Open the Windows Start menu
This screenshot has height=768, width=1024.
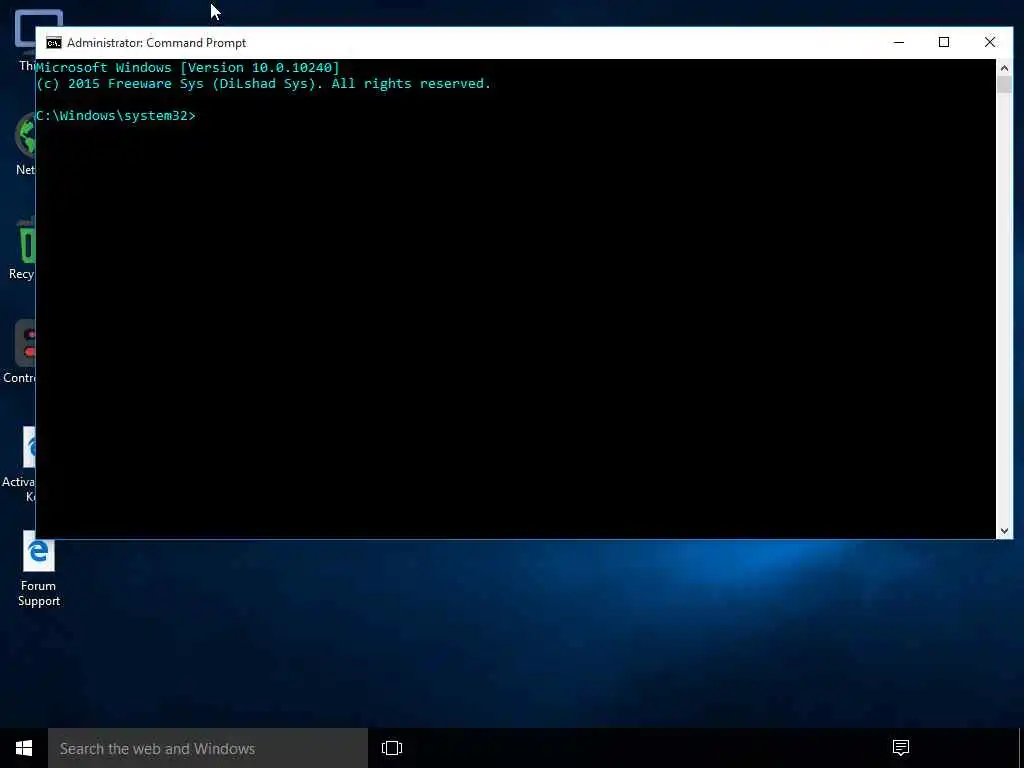point(24,748)
